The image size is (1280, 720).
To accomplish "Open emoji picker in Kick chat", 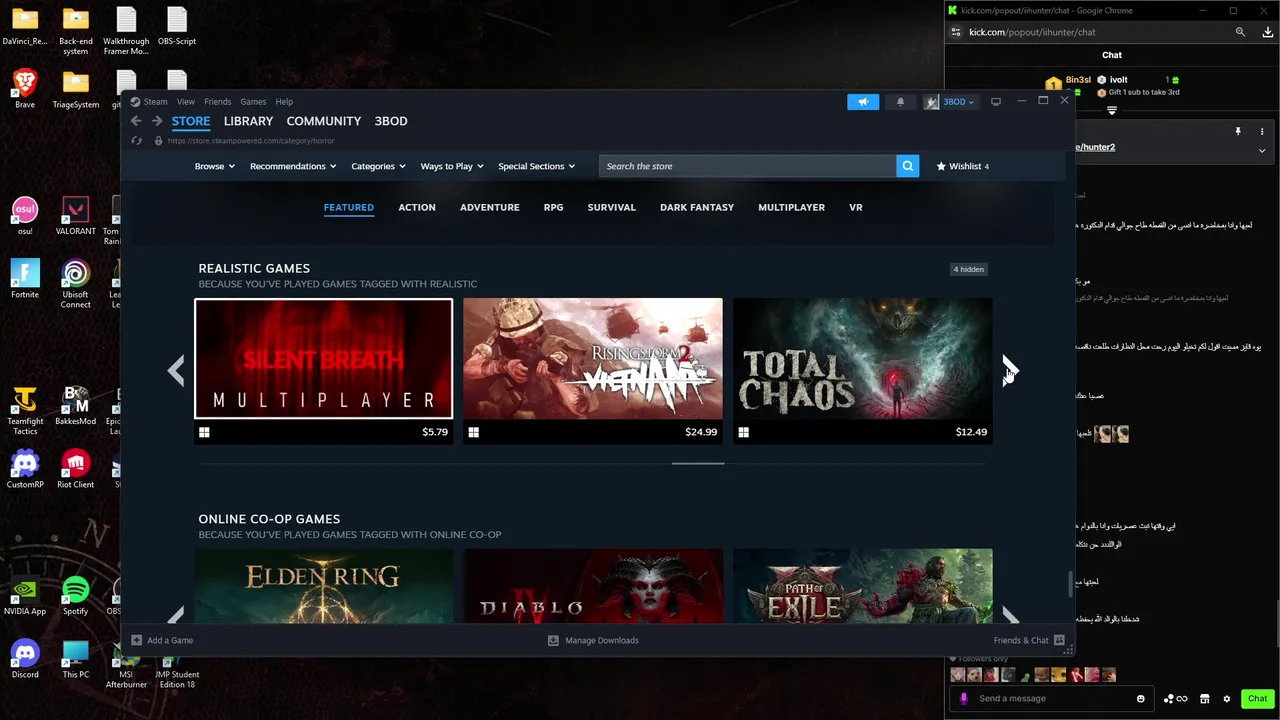I will click(1141, 698).
